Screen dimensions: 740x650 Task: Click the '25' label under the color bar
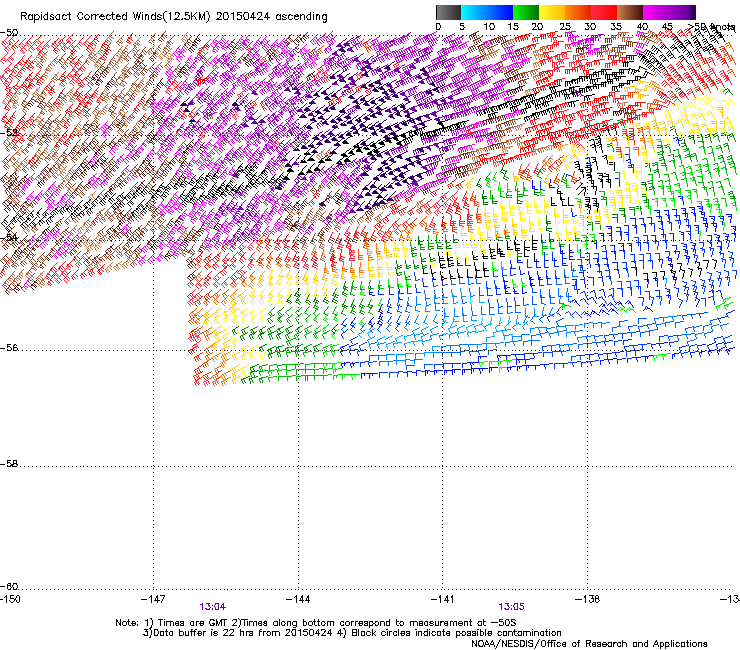coord(565,27)
